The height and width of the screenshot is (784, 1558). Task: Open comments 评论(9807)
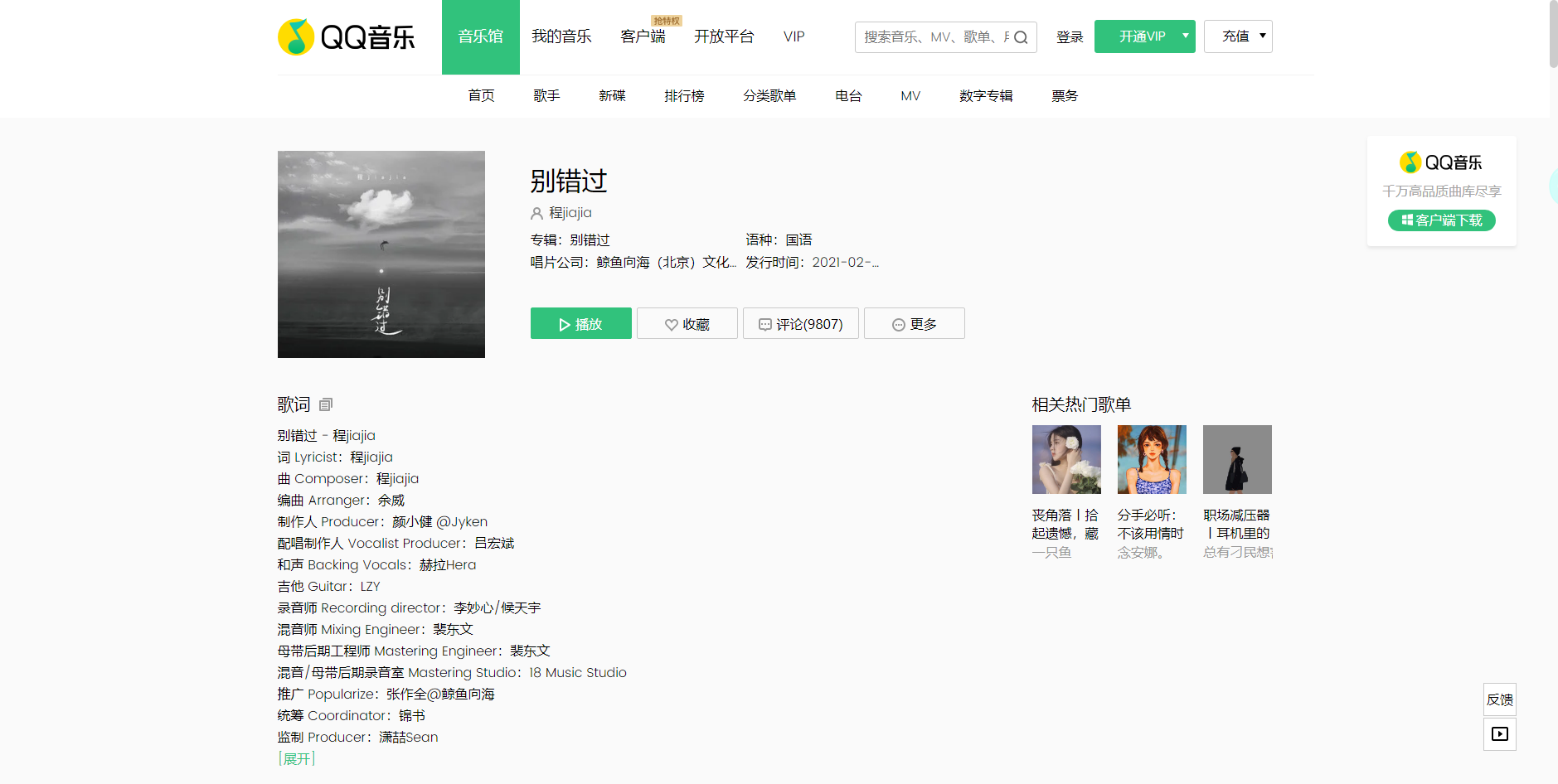(x=800, y=324)
